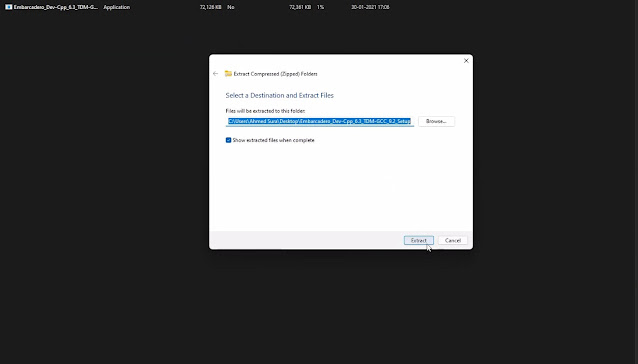Click the 'Application' type cell
Viewport: 638px width, 364px height.
click(116, 7)
